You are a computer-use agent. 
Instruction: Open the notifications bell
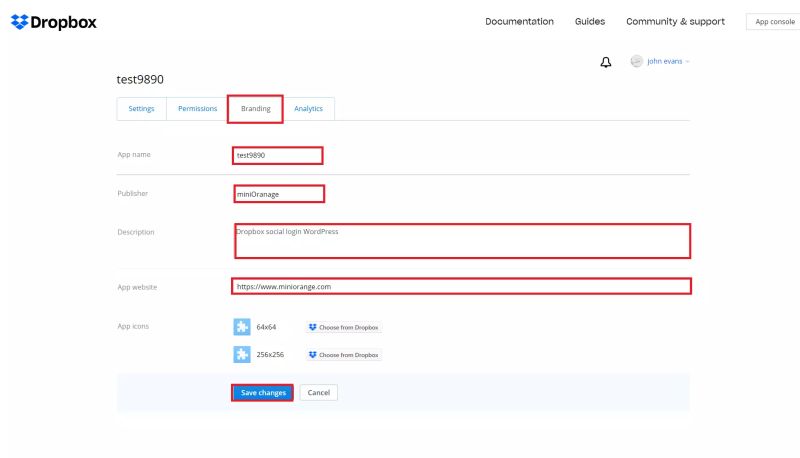(x=606, y=62)
